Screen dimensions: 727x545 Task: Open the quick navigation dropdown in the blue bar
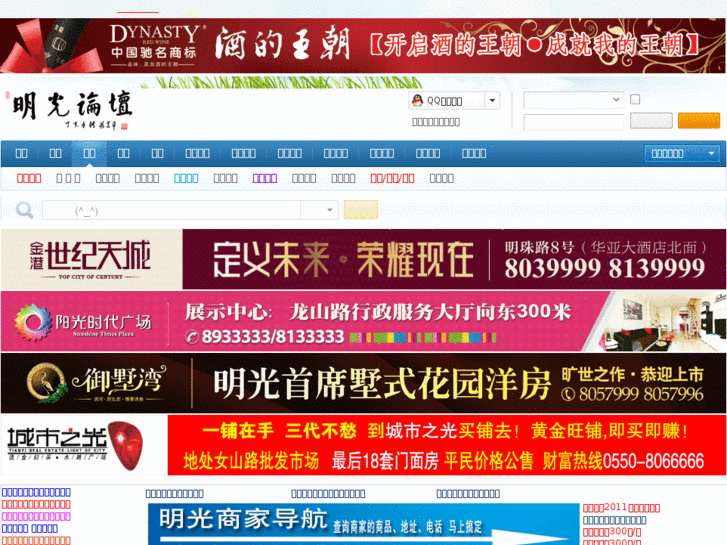[x=682, y=154]
